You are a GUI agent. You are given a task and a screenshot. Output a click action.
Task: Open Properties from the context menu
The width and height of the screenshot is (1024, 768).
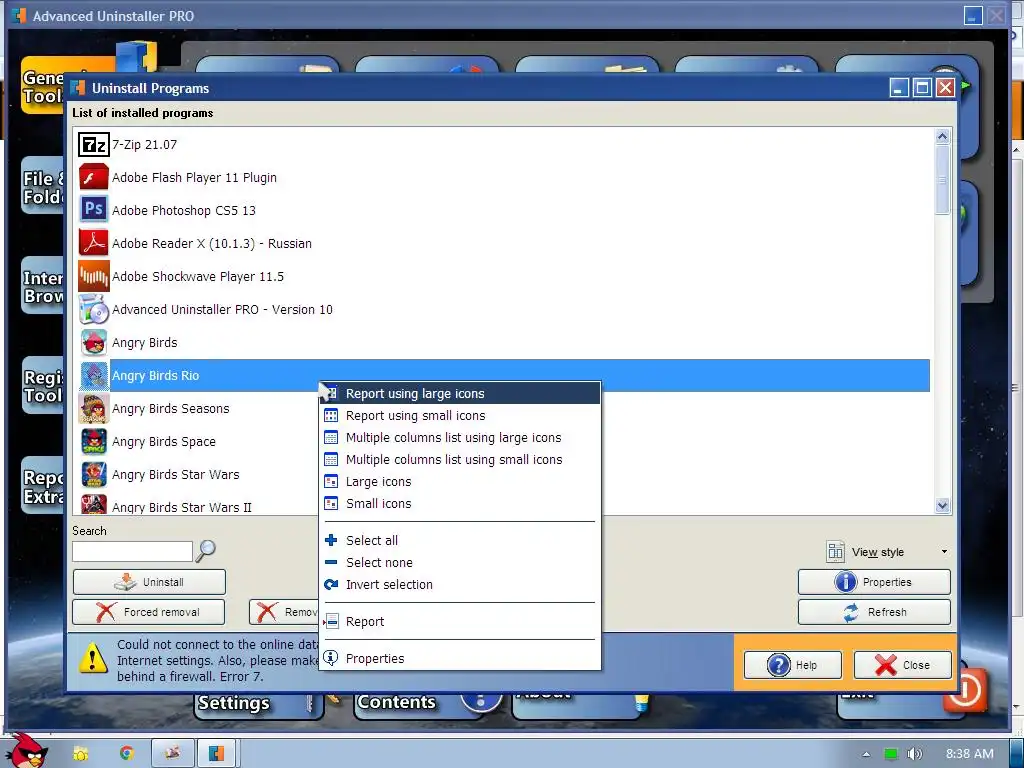(x=460, y=658)
